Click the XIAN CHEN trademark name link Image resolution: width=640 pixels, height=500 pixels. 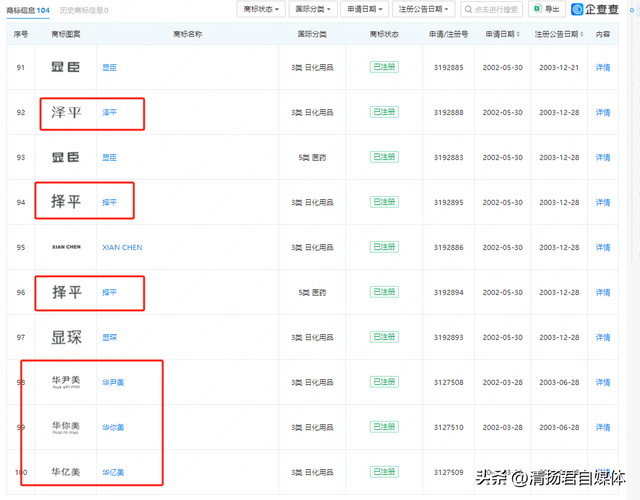click(x=122, y=247)
